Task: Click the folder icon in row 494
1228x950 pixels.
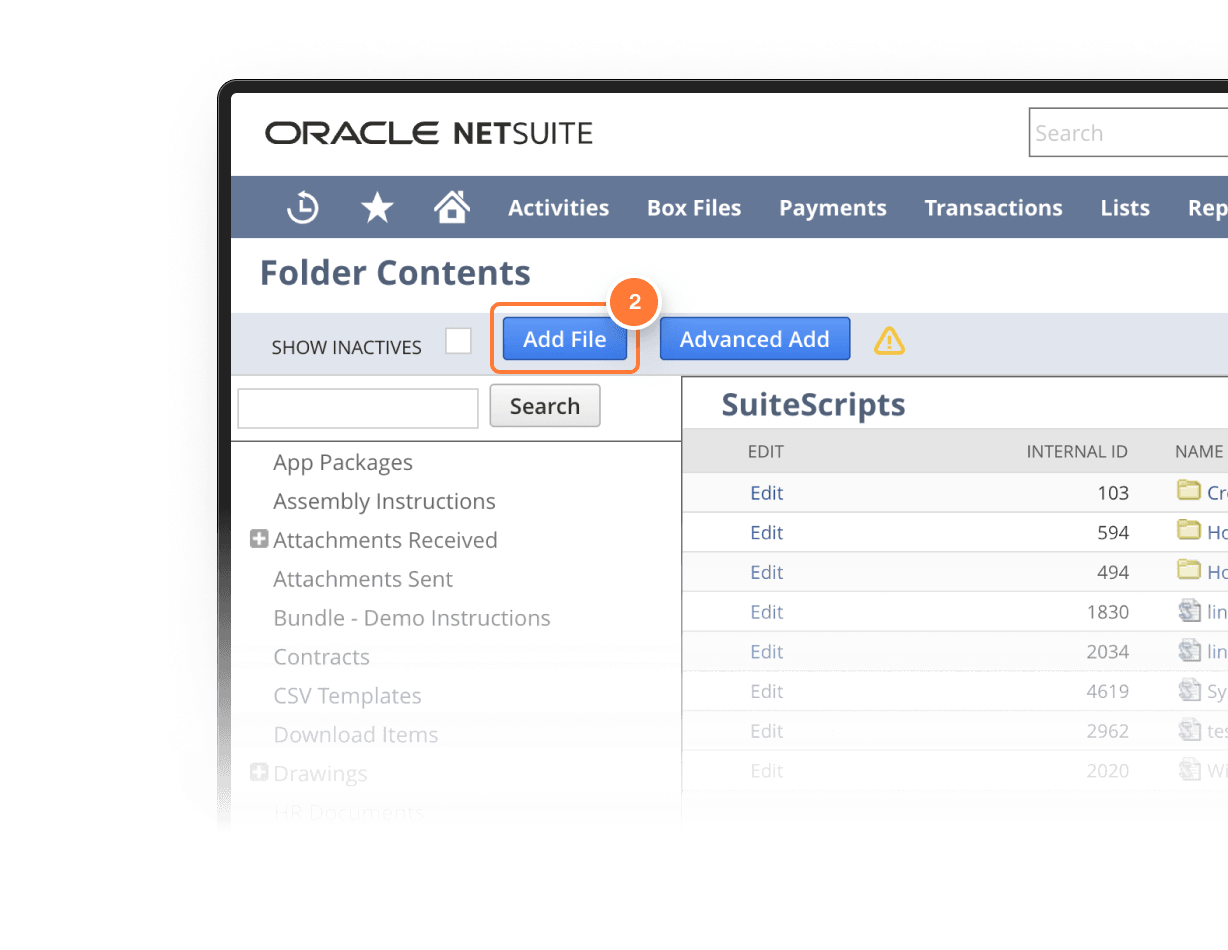Action: tap(1189, 570)
